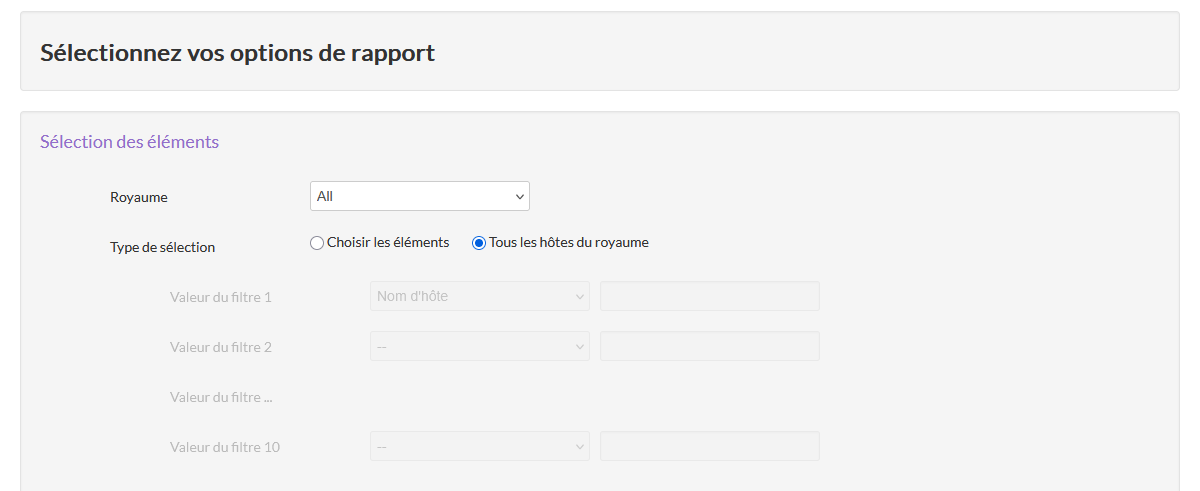Viewport: 1200px width, 491px height.
Task: Click the 'Valeur du filtre 10' label
Action: [x=224, y=447]
